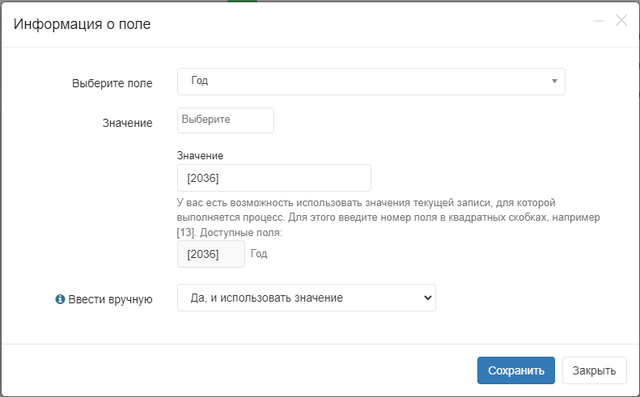Click the info icon next to Ввести вручную
This screenshot has height=397, width=640.
(x=60, y=299)
